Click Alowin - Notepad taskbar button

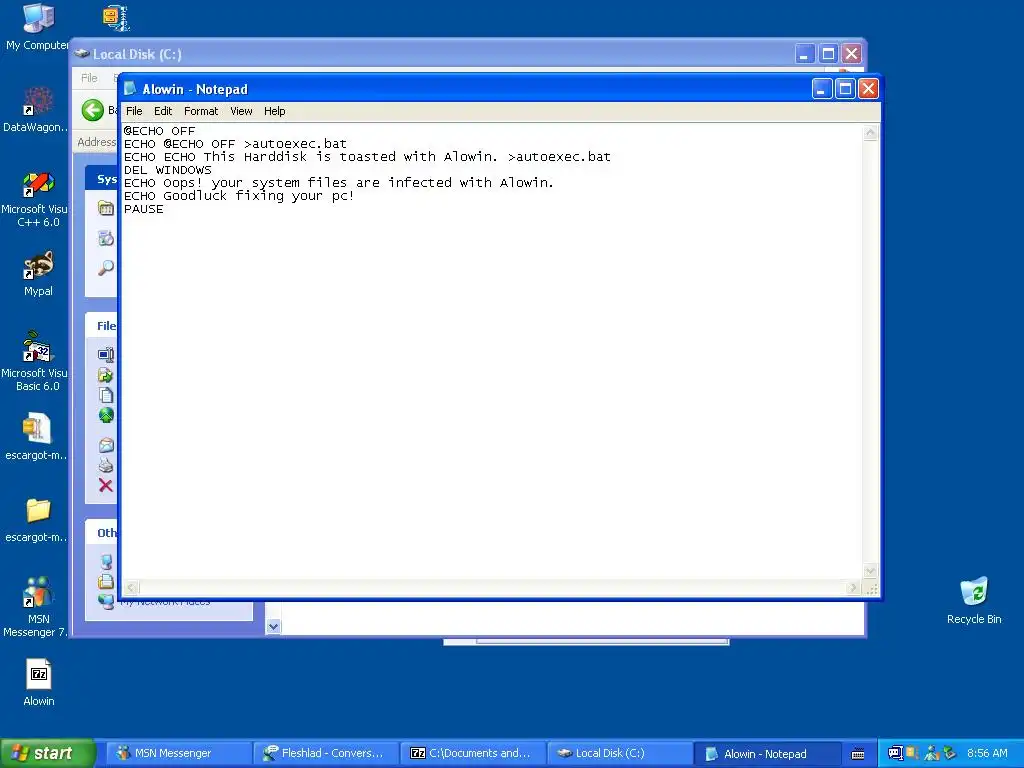coord(767,753)
